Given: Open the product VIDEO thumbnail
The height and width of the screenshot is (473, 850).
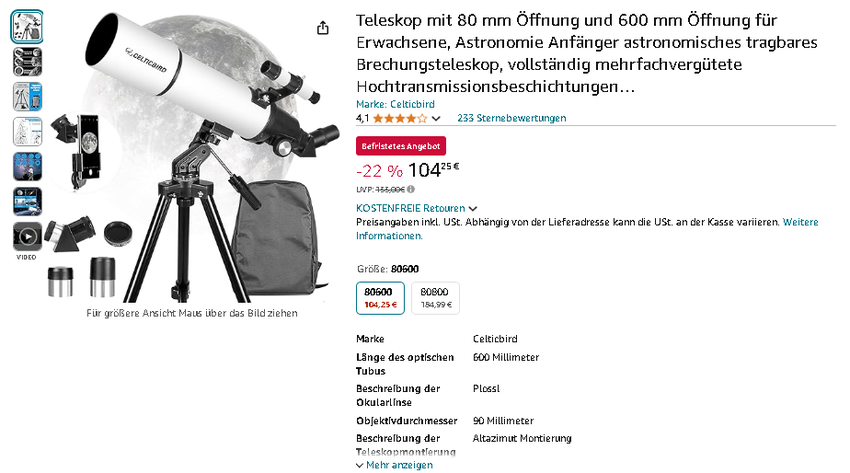Looking at the screenshot, I should (27, 237).
